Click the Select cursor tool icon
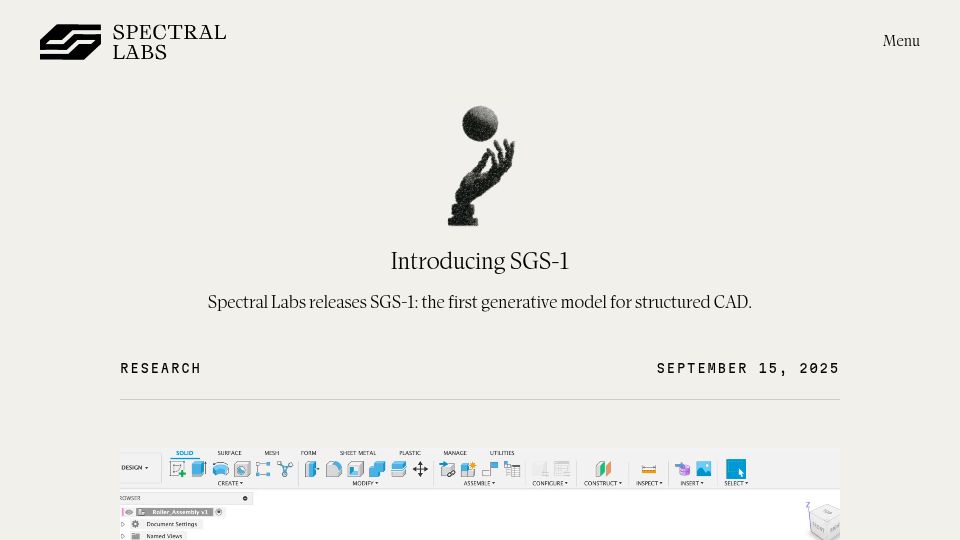This screenshot has width=960, height=540. [736, 469]
